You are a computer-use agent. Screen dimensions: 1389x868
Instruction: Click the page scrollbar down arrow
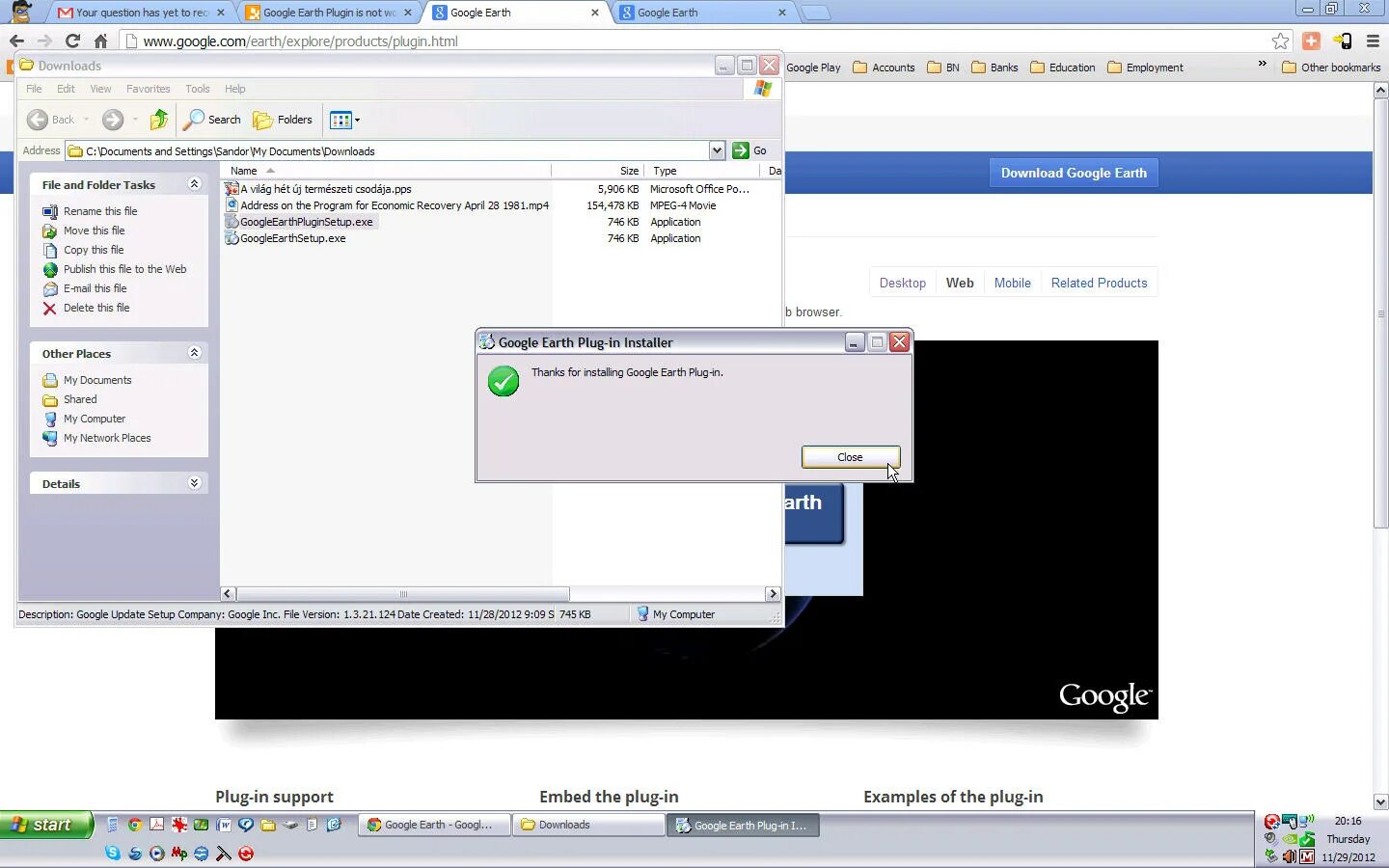point(1380,801)
